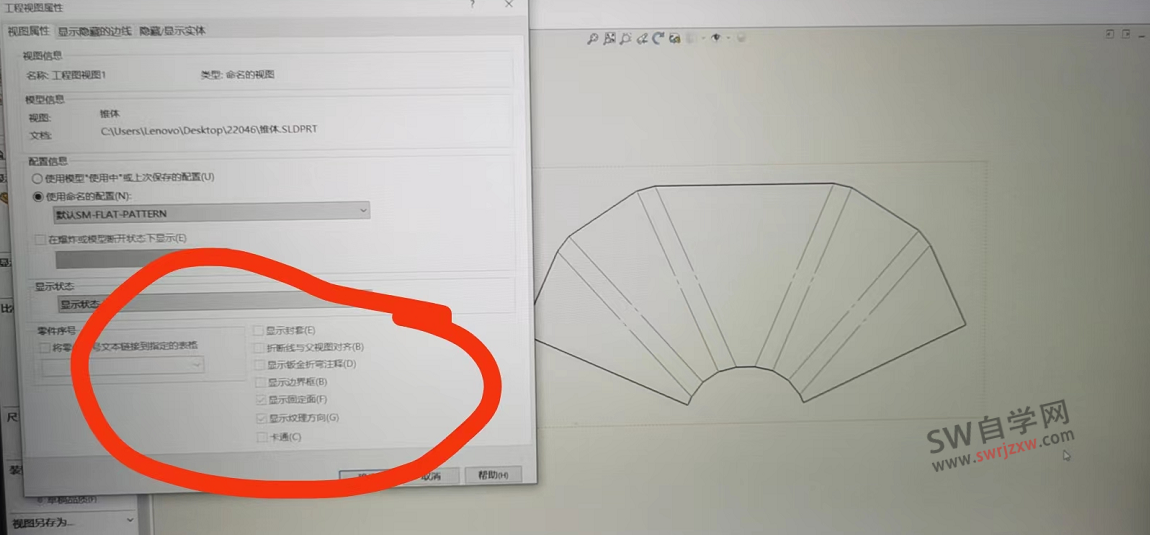The height and width of the screenshot is (535, 1150).
Task: Click the 3D Drawing View icon
Action: (x=675, y=38)
